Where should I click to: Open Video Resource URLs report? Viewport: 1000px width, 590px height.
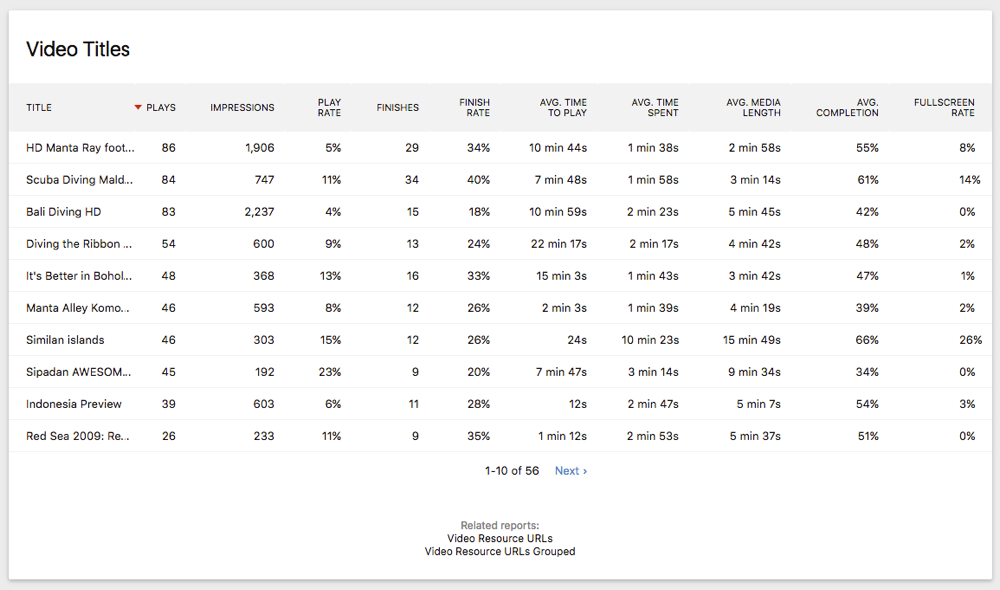pyautogui.click(x=500, y=538)
